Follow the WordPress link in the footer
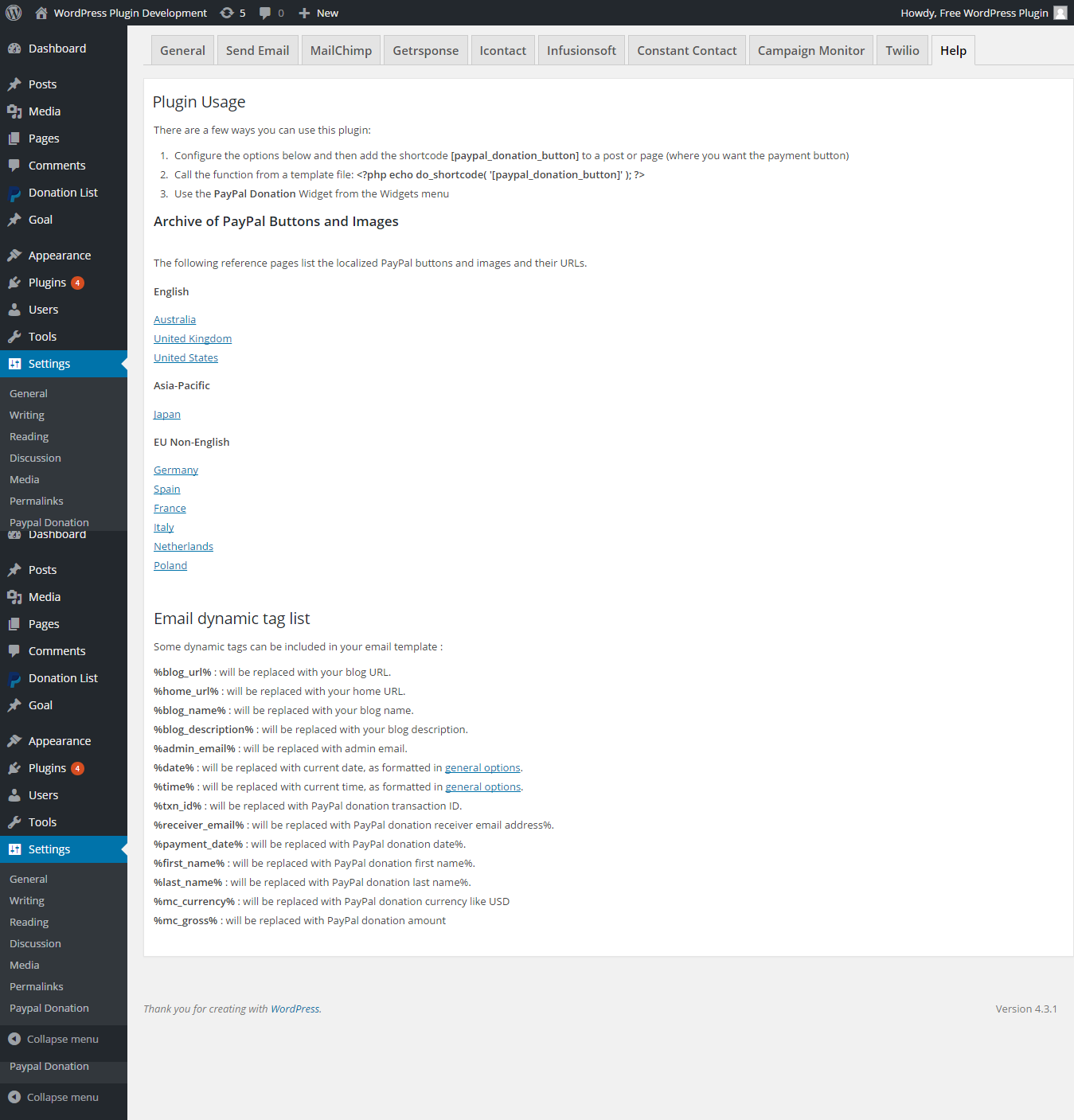1074x1120 pixels. 295,1009
